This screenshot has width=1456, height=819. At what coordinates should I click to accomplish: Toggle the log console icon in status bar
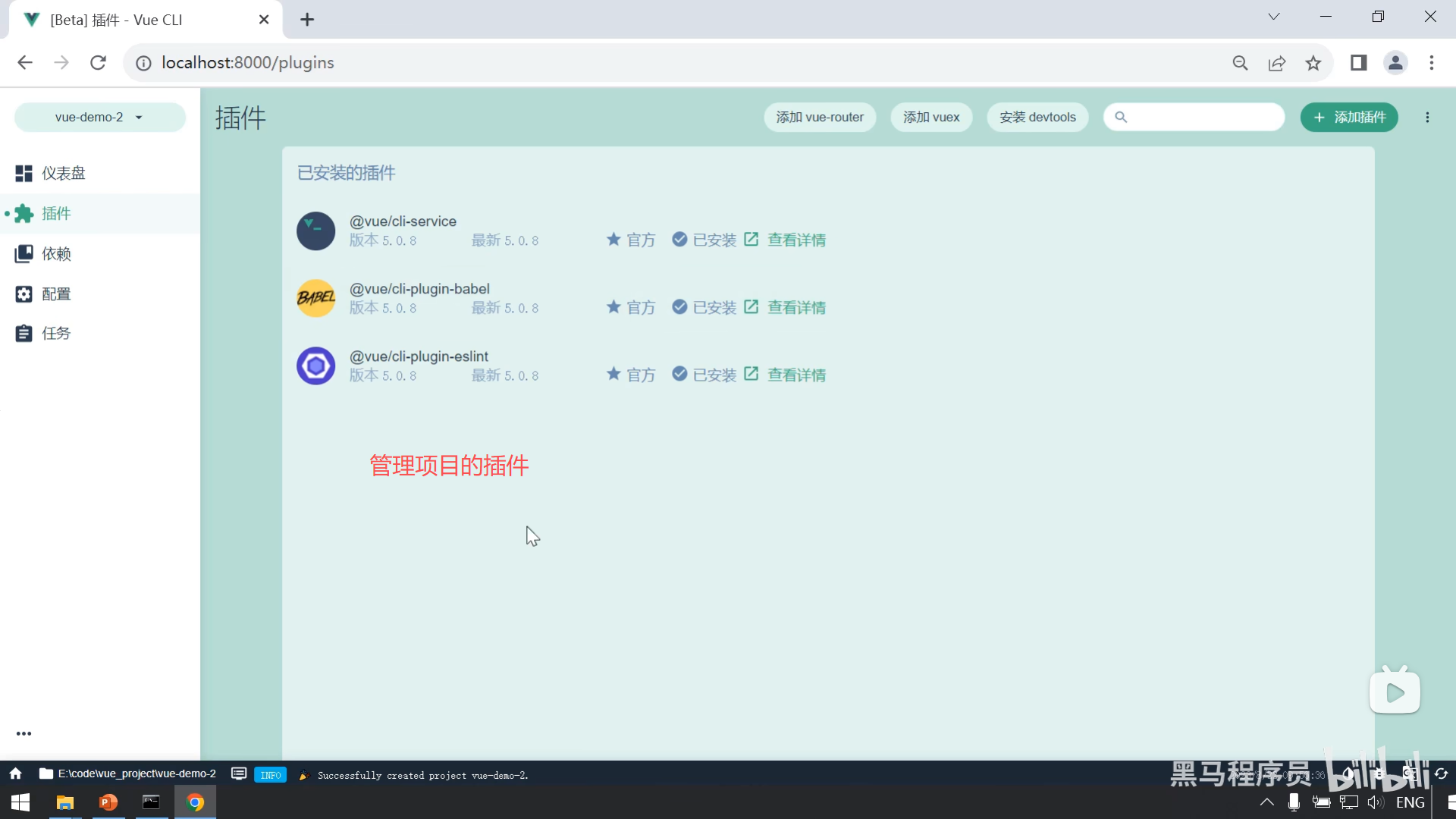(239, 773)
